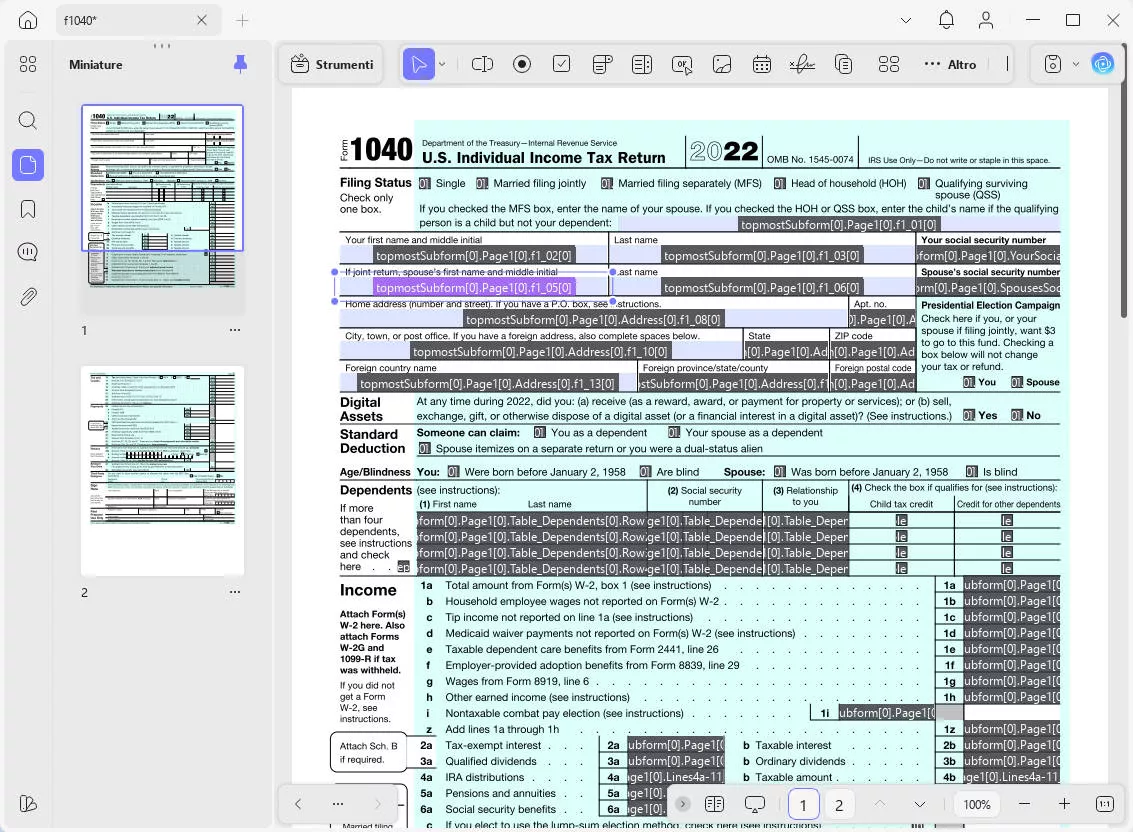Fit page to actual size 1:1

(1105, 804)
